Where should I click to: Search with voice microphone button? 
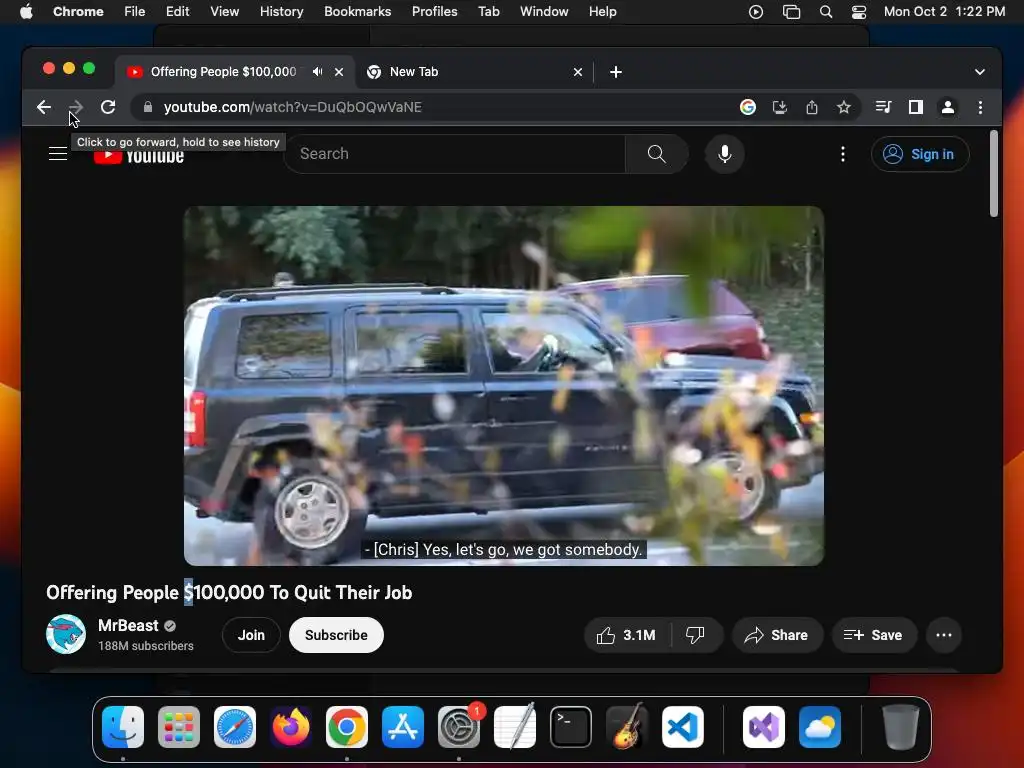click(x=724, y=154)
